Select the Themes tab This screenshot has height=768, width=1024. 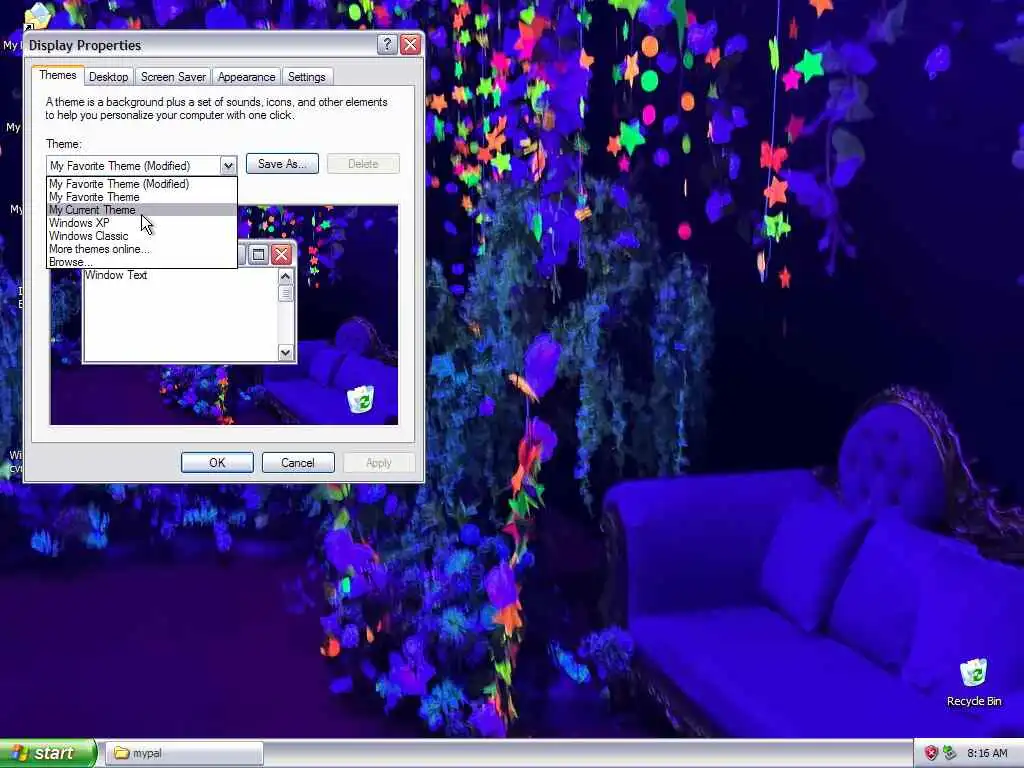pos(58,75)
